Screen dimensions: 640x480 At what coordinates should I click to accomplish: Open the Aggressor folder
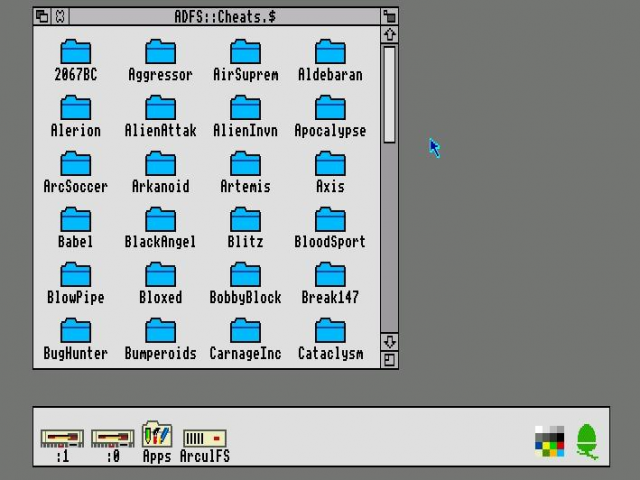pos(160,52)
